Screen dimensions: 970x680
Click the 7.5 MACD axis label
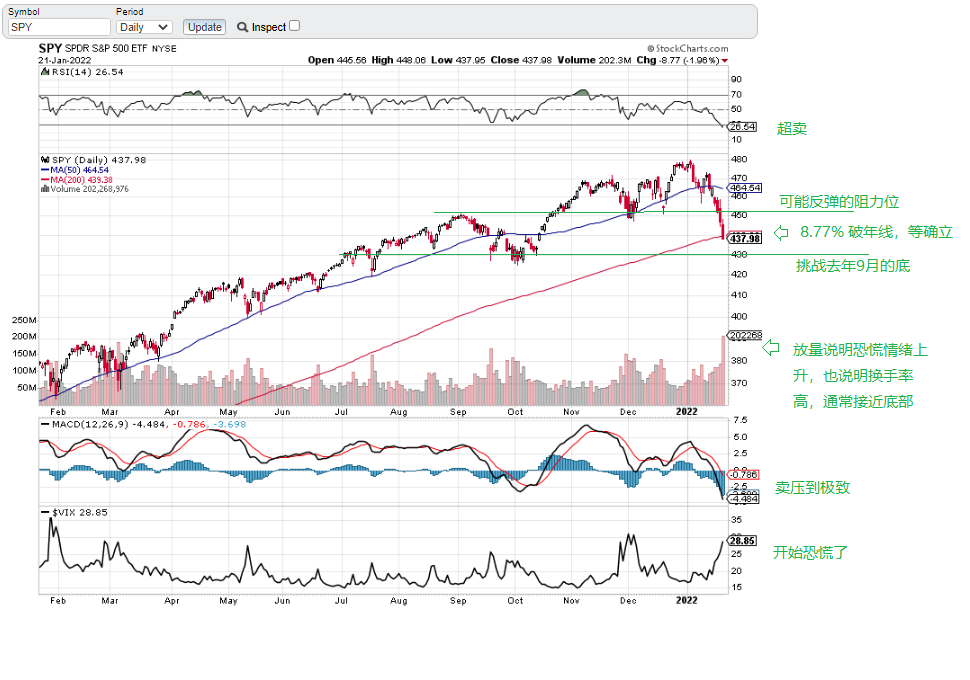point(740,420)
